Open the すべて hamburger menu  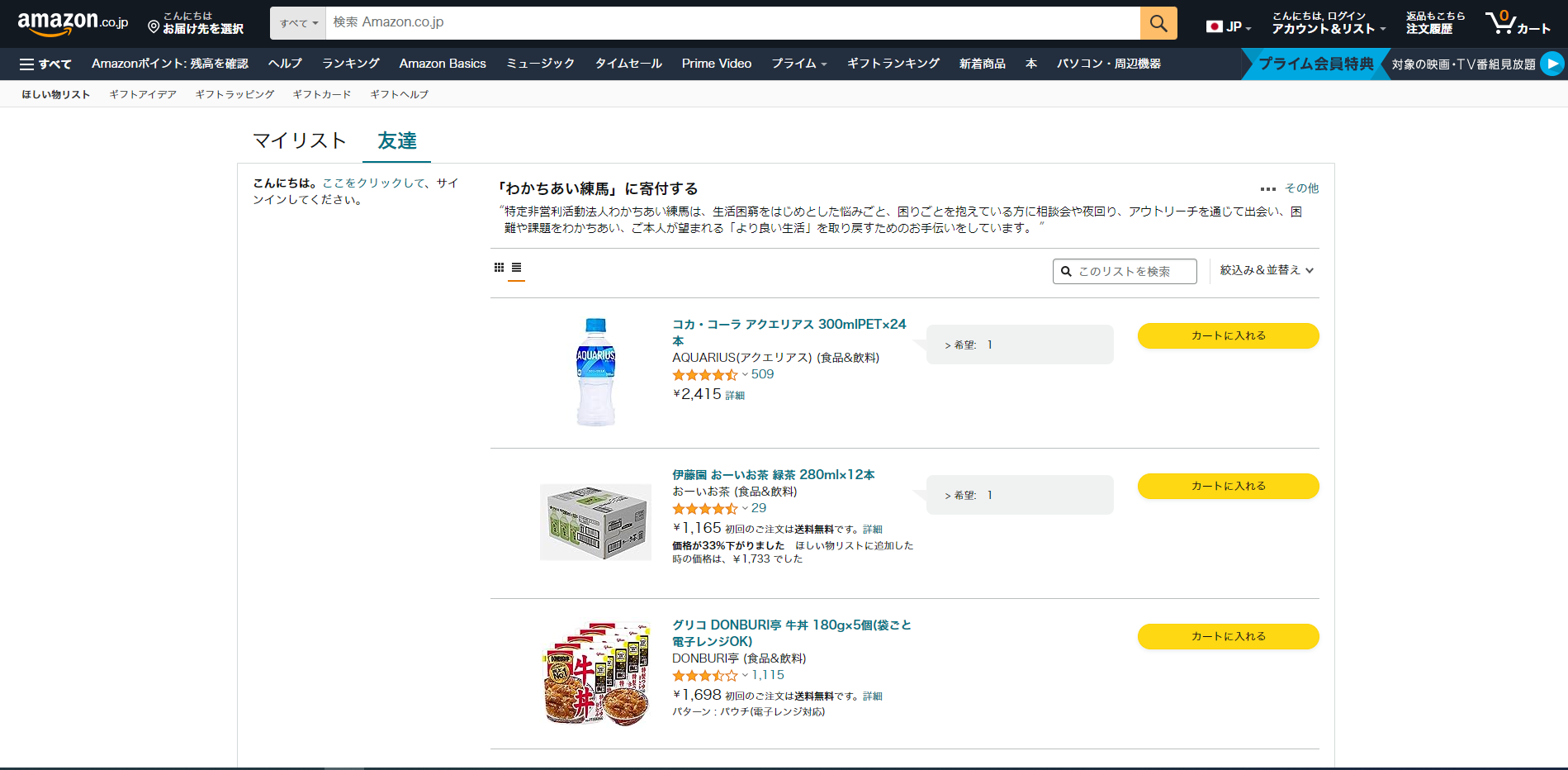45,64
